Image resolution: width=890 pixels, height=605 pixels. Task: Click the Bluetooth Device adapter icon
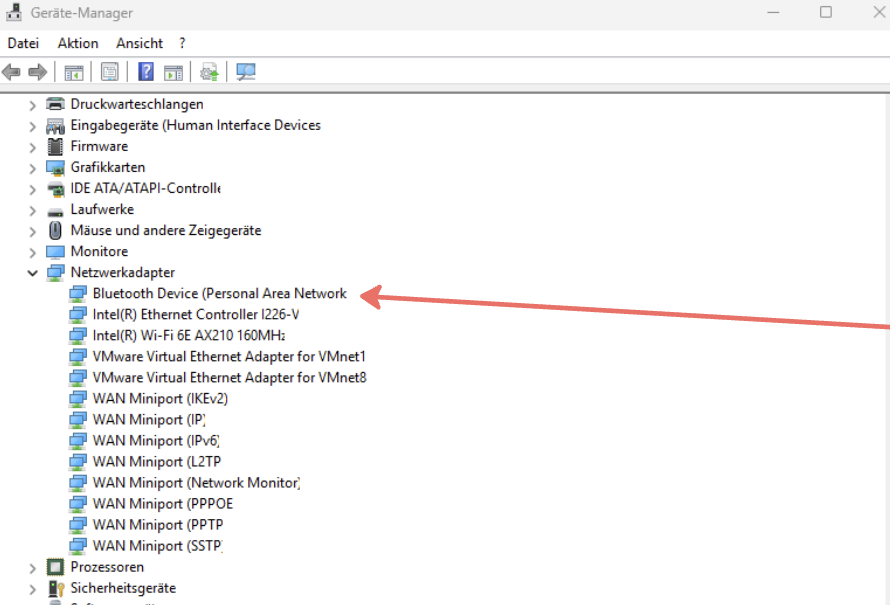point(77,294)
